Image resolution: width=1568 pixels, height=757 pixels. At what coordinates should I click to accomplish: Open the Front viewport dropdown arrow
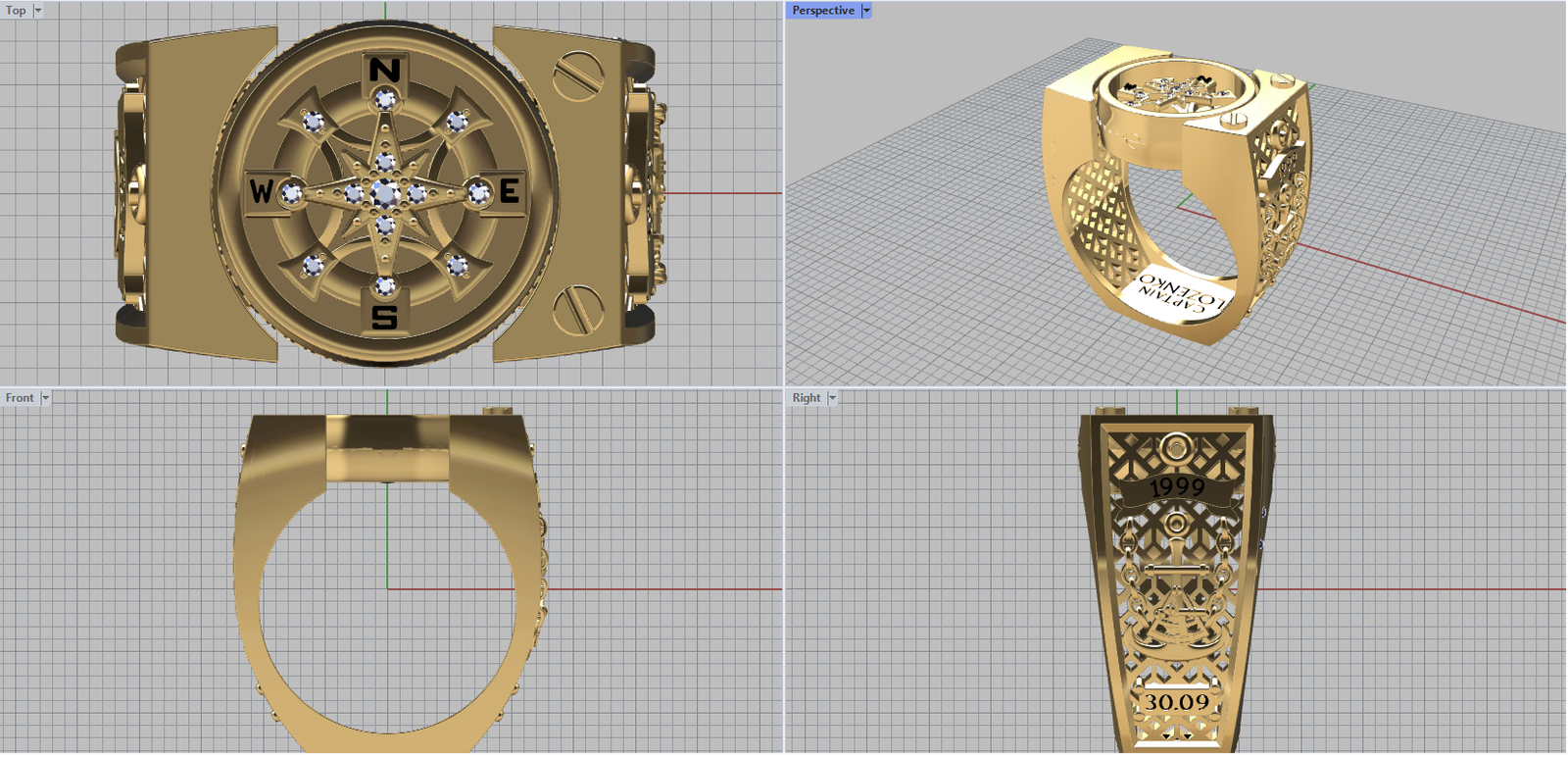[x=45, y=398]
